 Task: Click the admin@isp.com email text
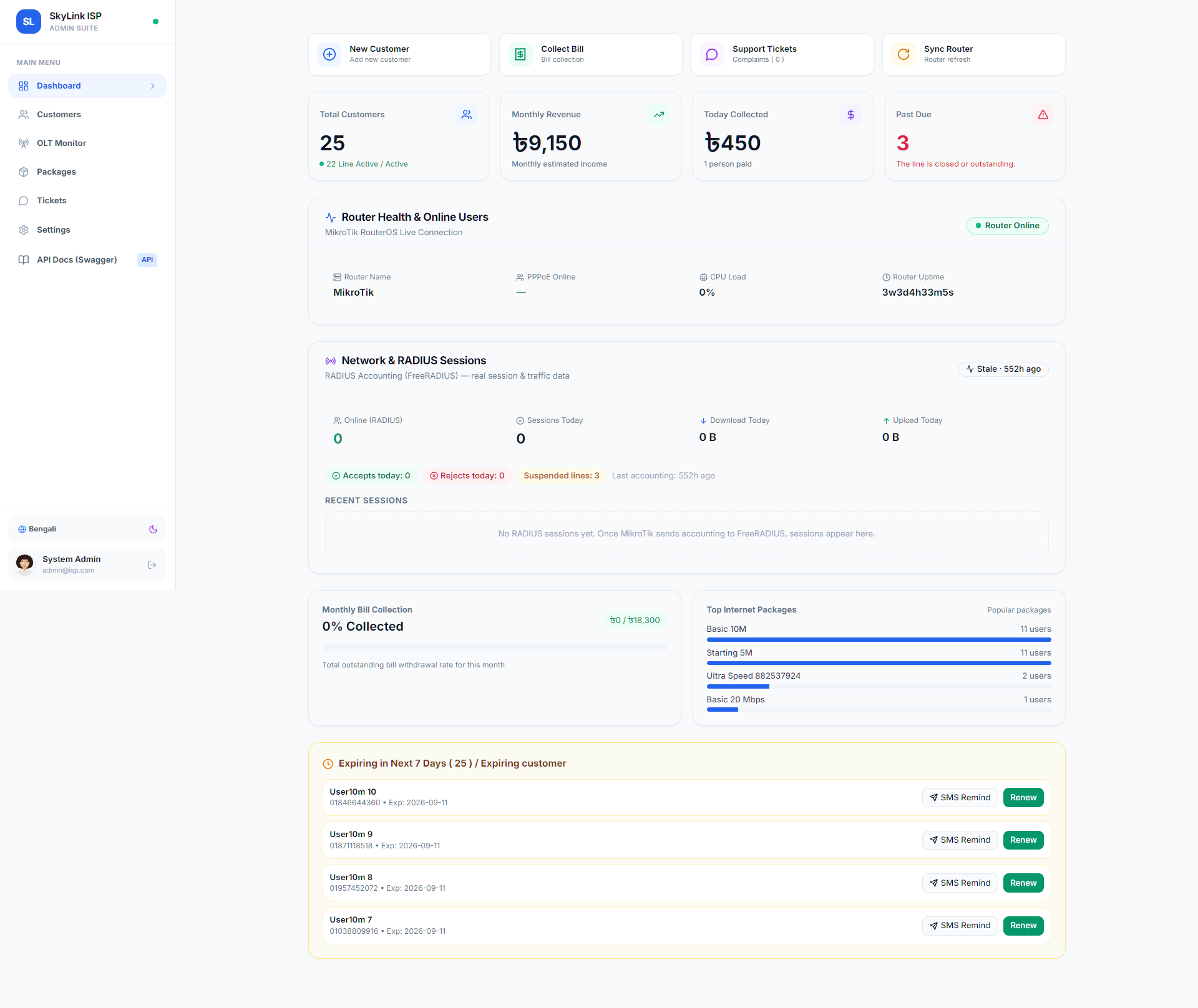(69, 571)
